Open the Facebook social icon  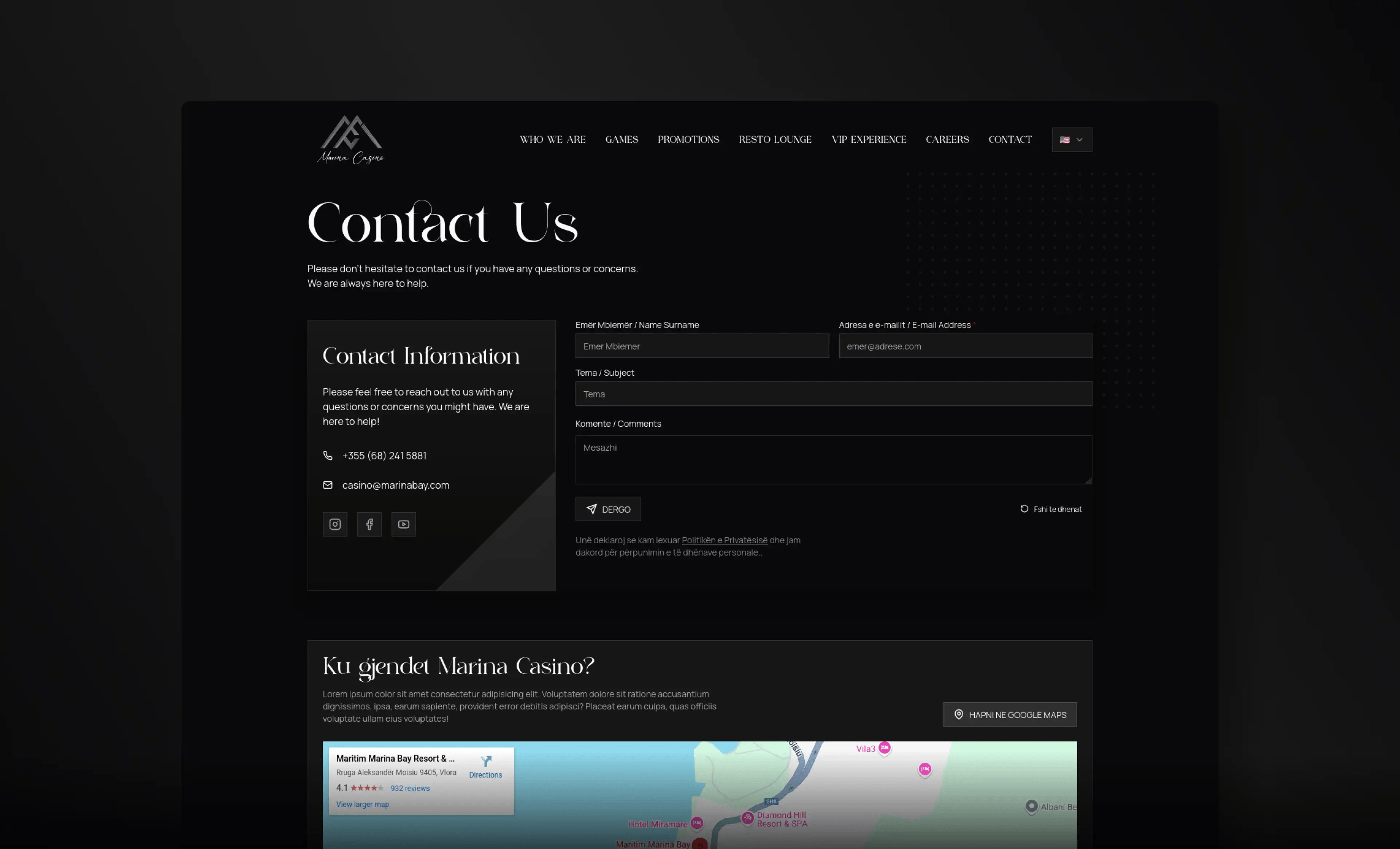(x=369, y=524)
